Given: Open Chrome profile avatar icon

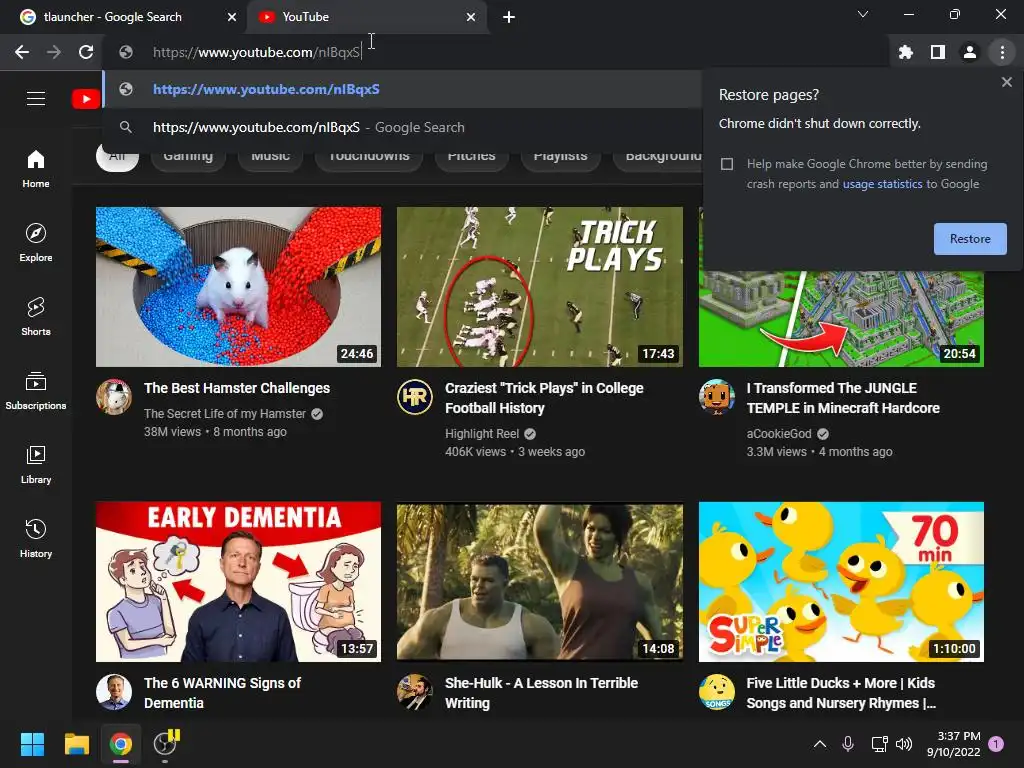Looking at the screenshot, I should (969, 52).
